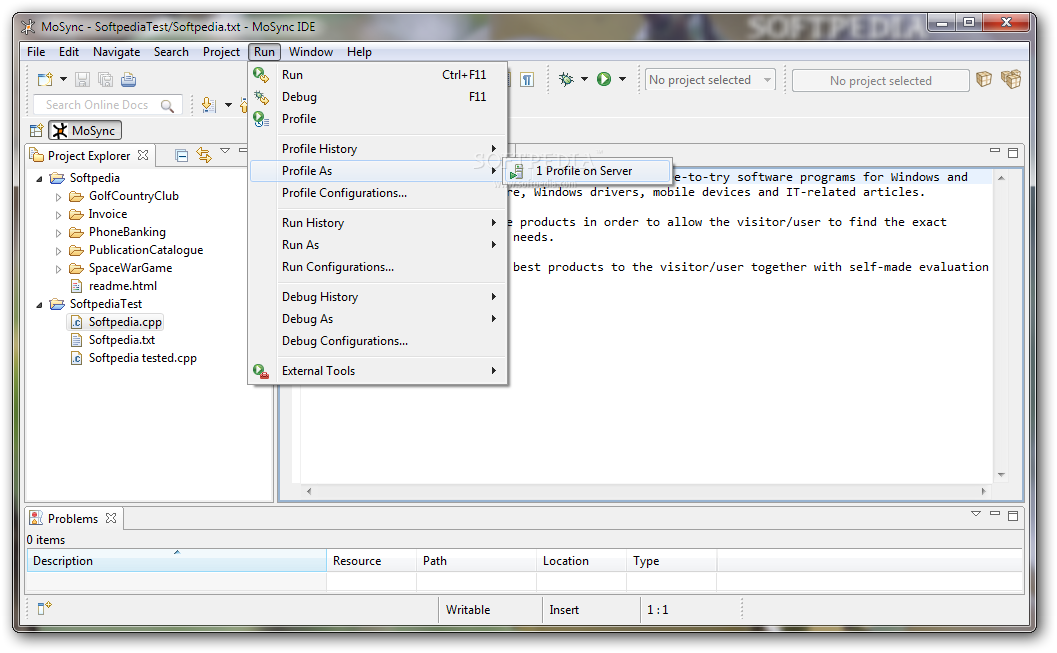Open the External Tools submenu
This screenshot has height=653, width=1057.
tap(378, 371)
